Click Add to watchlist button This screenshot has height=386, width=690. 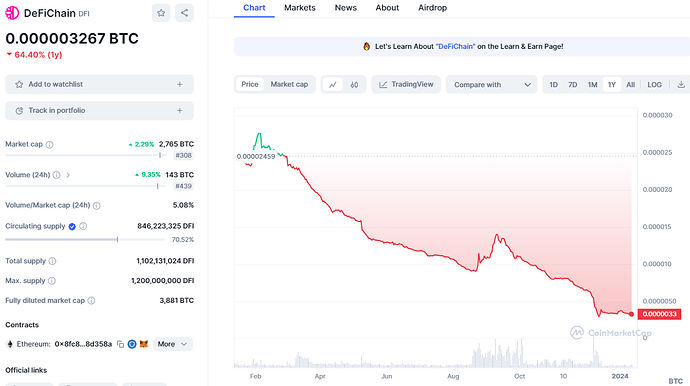[x=99, y=84]
